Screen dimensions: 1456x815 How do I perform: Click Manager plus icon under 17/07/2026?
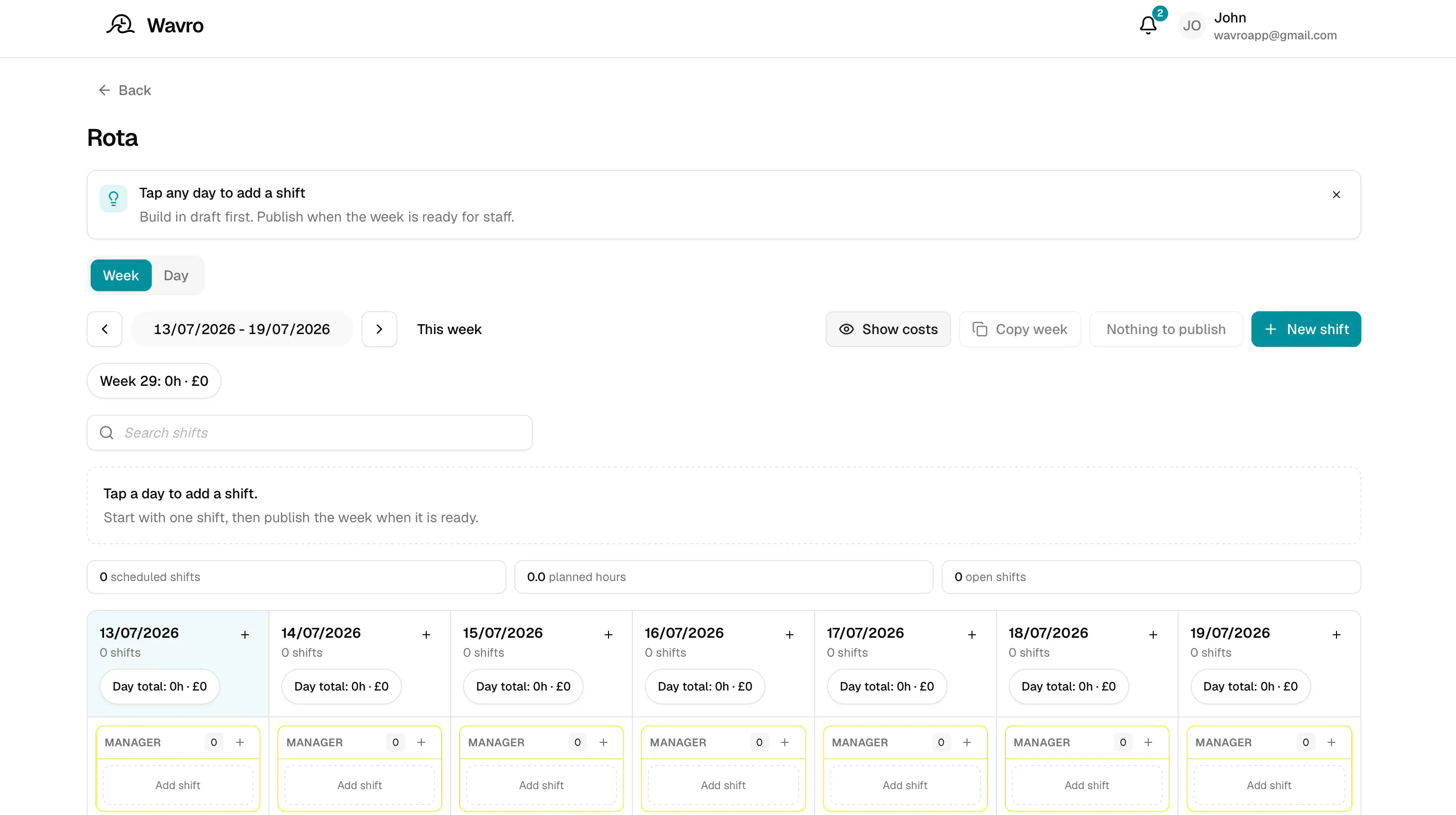point(967,742)
